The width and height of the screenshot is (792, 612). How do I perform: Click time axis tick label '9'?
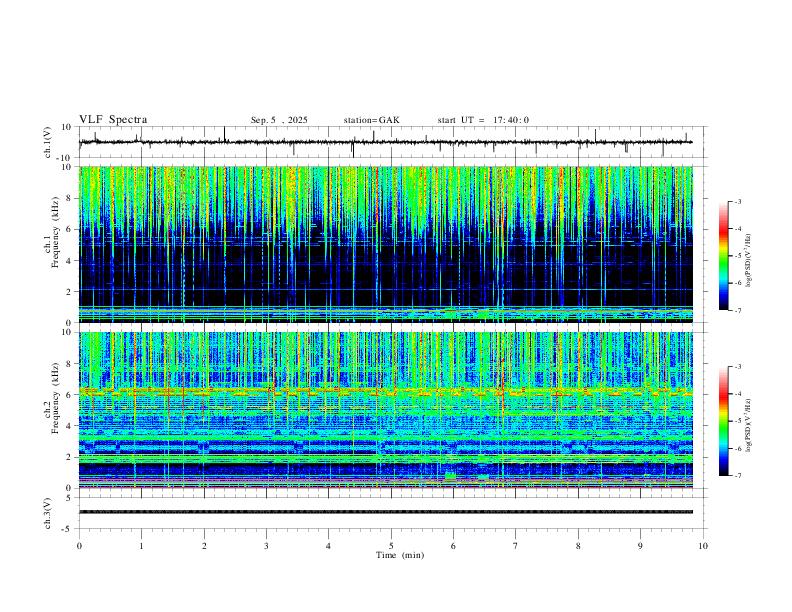(x=640, y=546)
